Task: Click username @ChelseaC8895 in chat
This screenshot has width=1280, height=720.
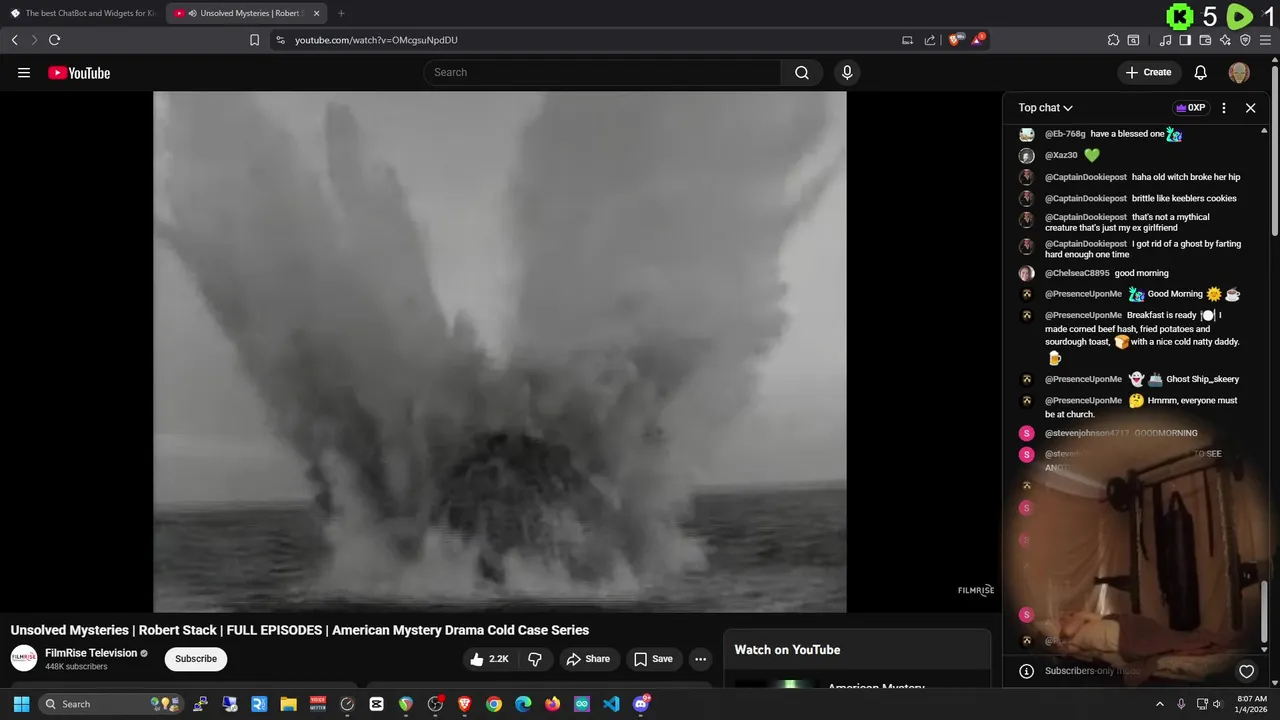Action: coord(1077,273)
